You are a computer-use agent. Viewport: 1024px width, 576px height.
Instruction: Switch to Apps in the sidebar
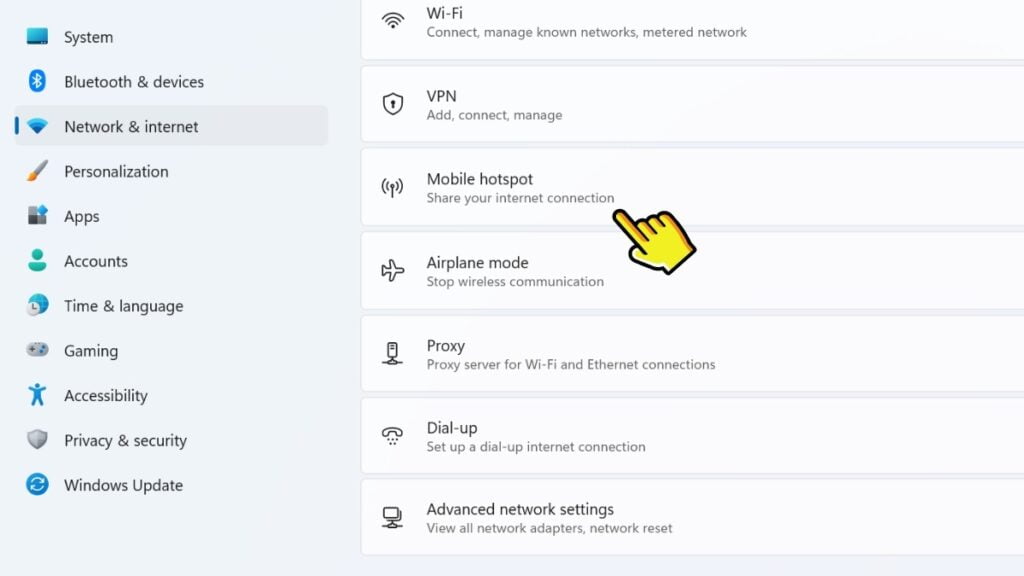(x=81, y=216)
